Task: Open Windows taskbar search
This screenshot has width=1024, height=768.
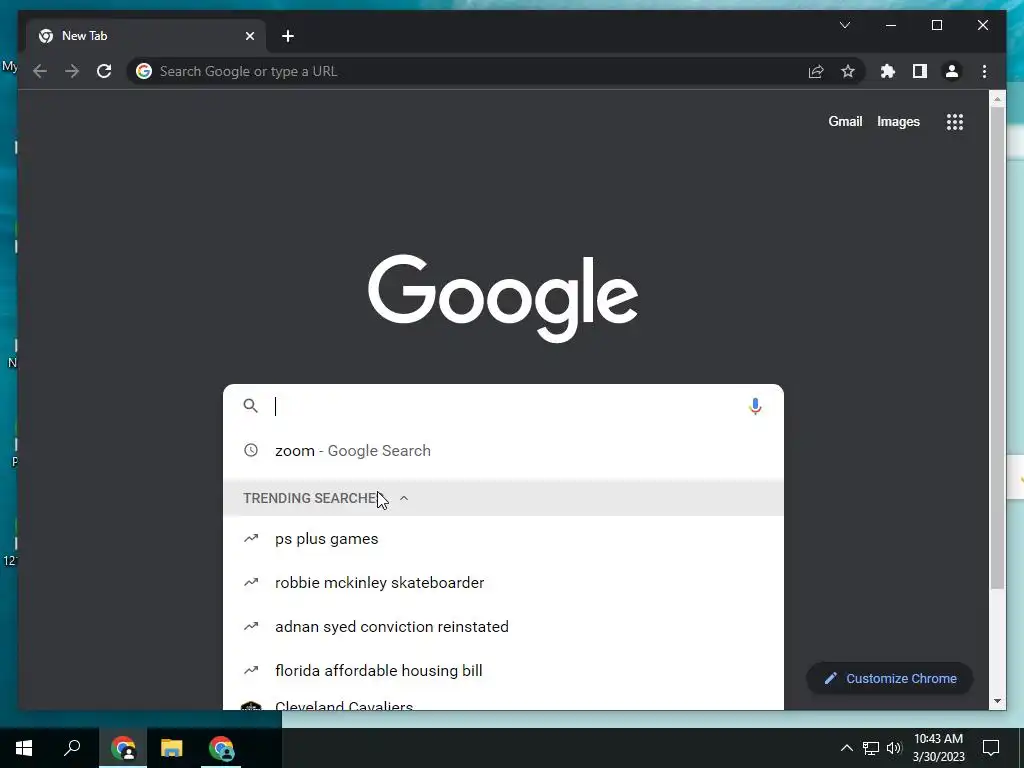Action: click(x=72, y=748)
